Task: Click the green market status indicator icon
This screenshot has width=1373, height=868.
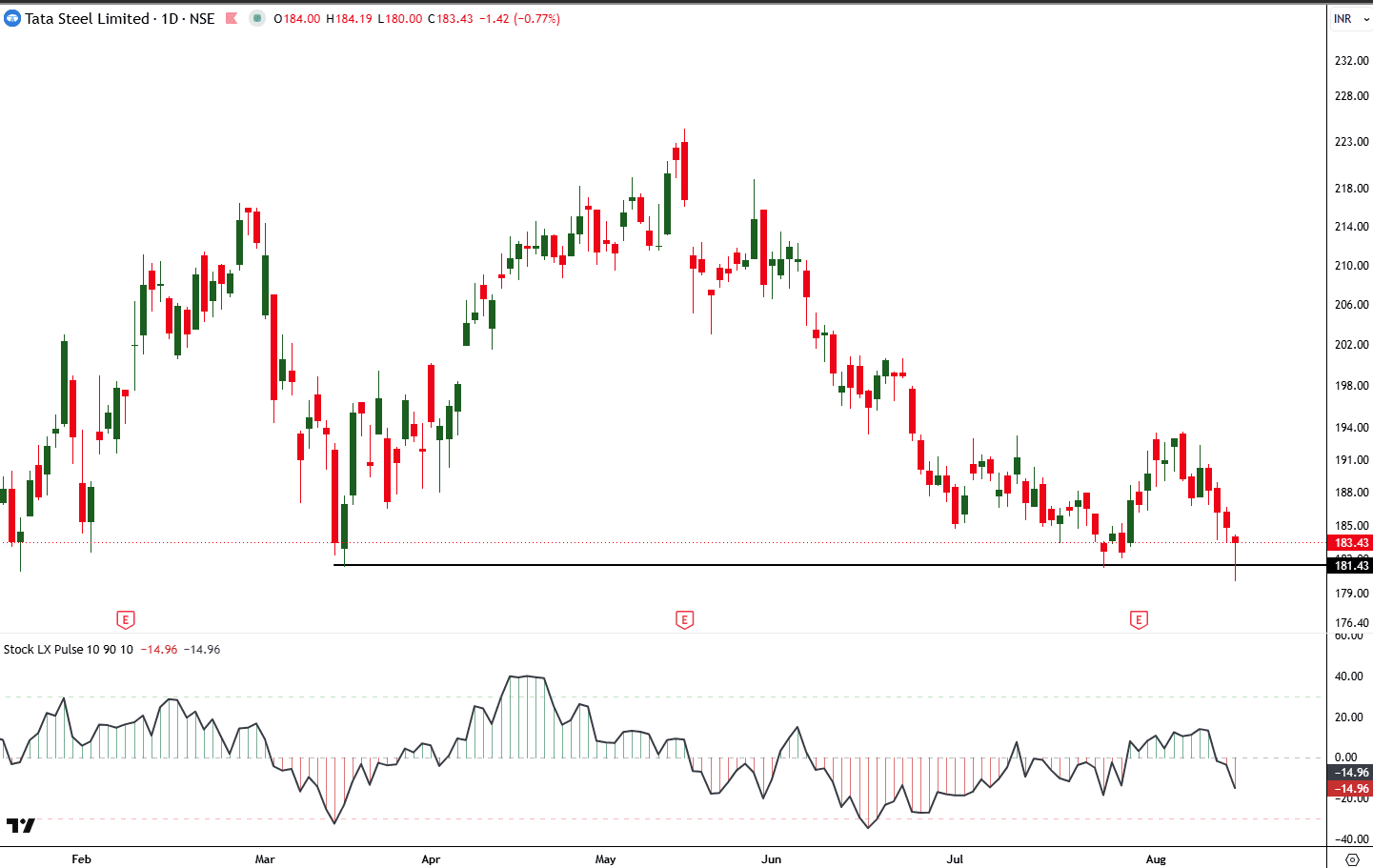Action: tap(257, 18)
